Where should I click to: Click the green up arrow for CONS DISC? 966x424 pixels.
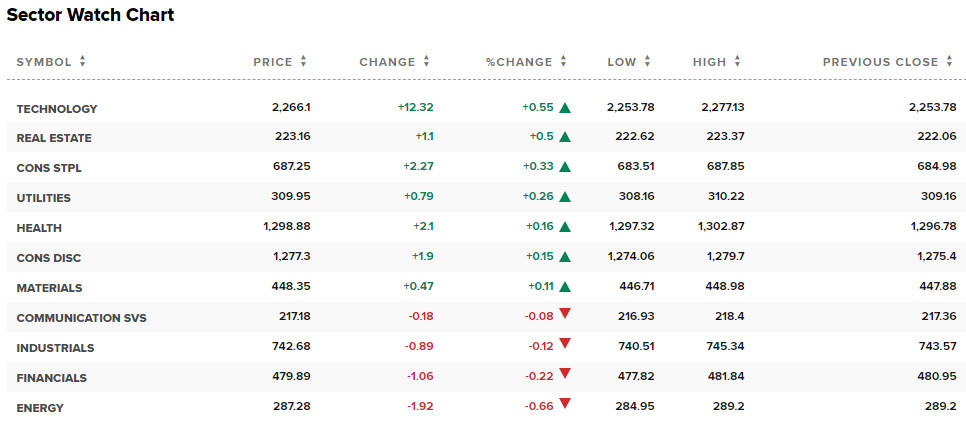pos(565,257)
